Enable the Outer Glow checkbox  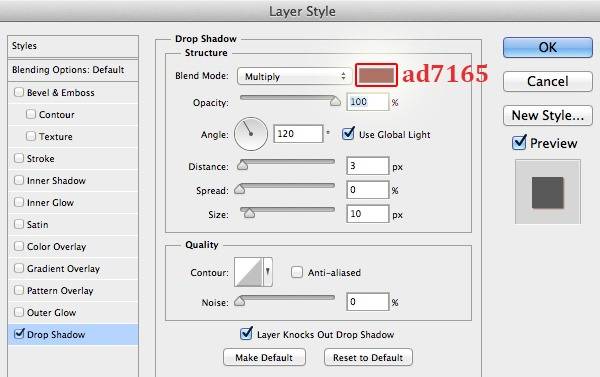point(19,312)
